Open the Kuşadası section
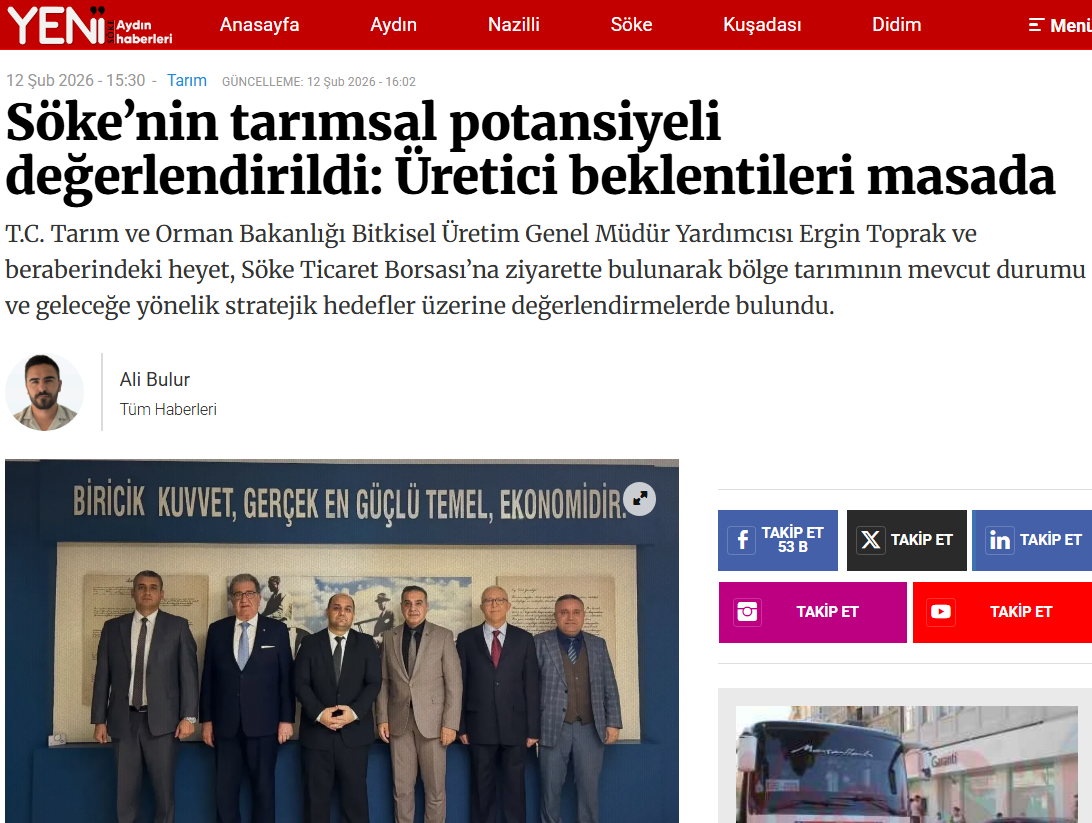1092x823 pixels. point(762,25)
